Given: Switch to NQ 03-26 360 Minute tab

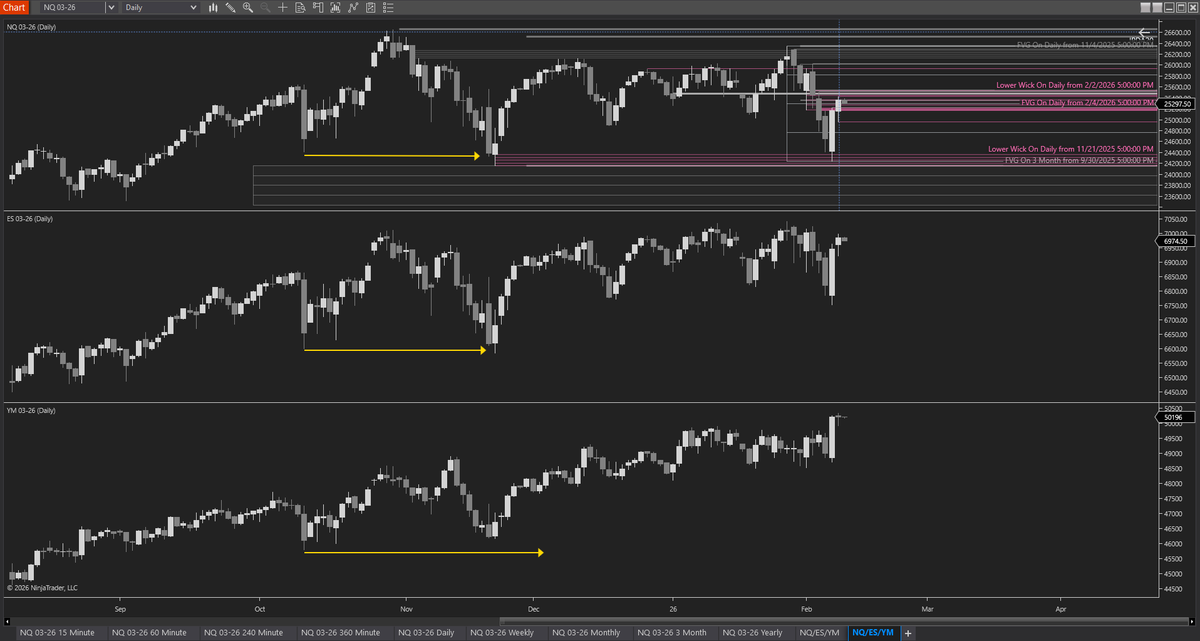Looking at the screenshot, I should point(340,633).
